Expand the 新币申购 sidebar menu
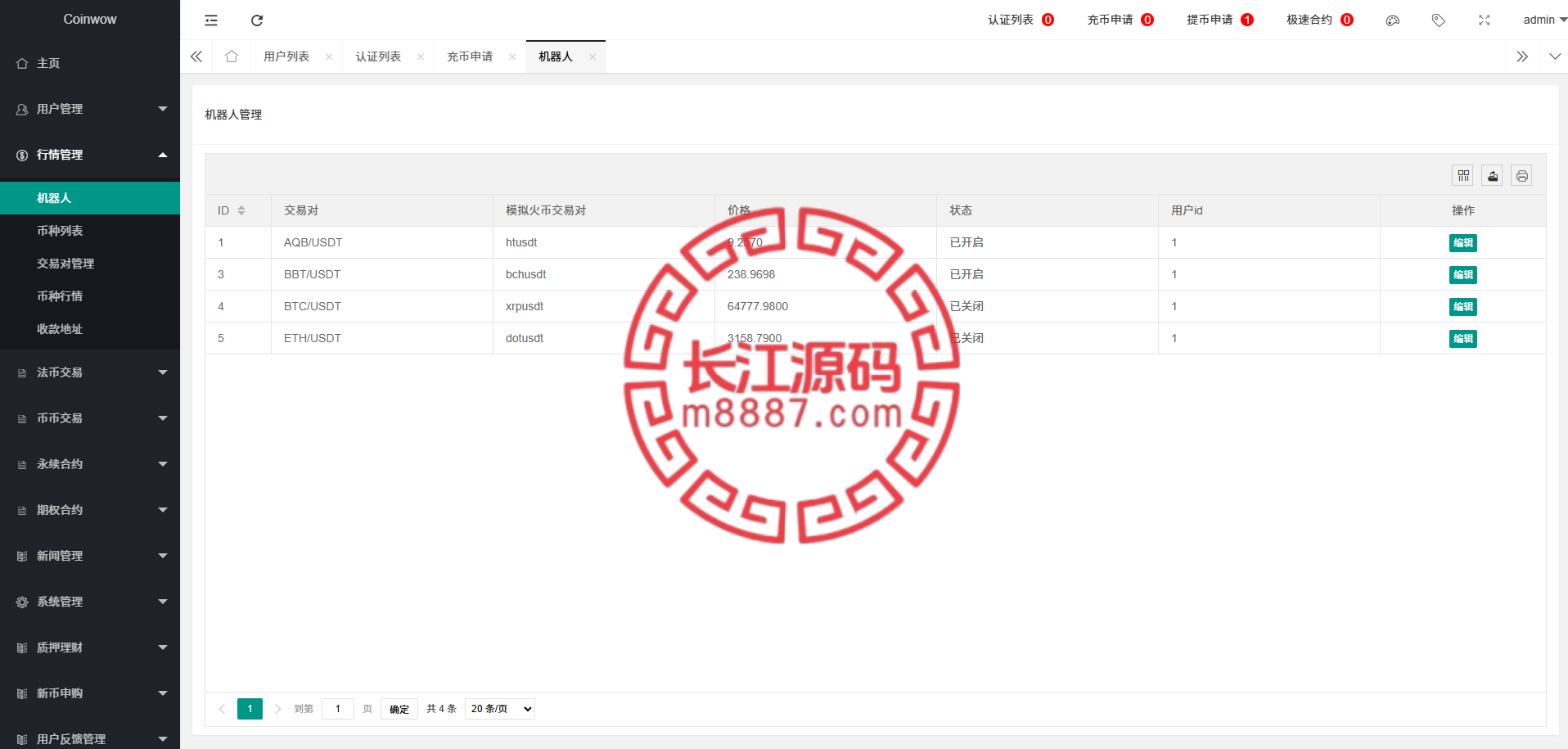This screenshot has height=749, width=1568. click(x=90, y=693)
